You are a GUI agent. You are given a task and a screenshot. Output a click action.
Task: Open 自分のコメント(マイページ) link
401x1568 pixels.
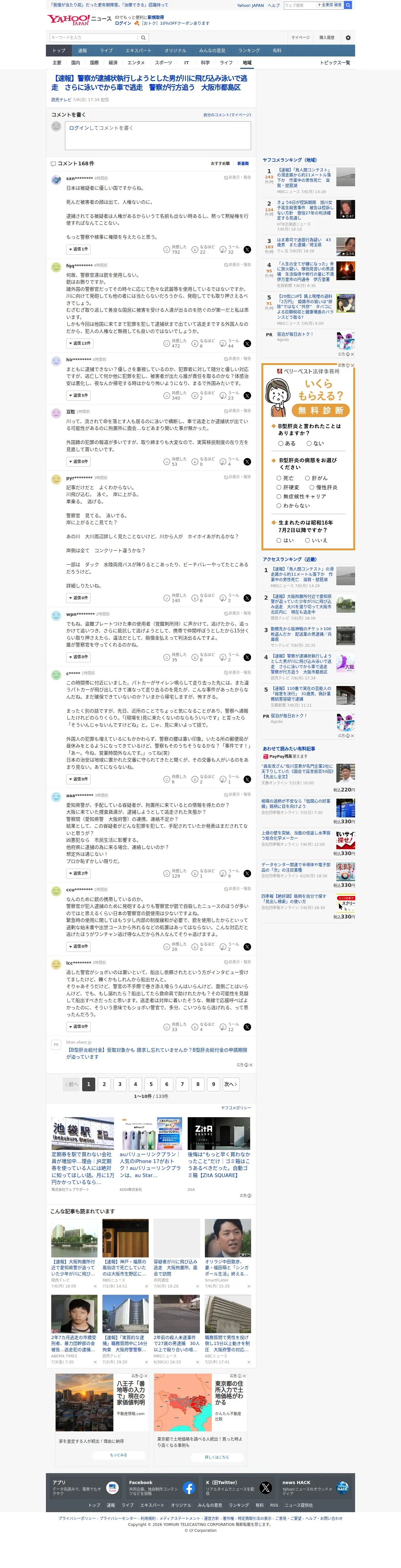coord(227,114)
